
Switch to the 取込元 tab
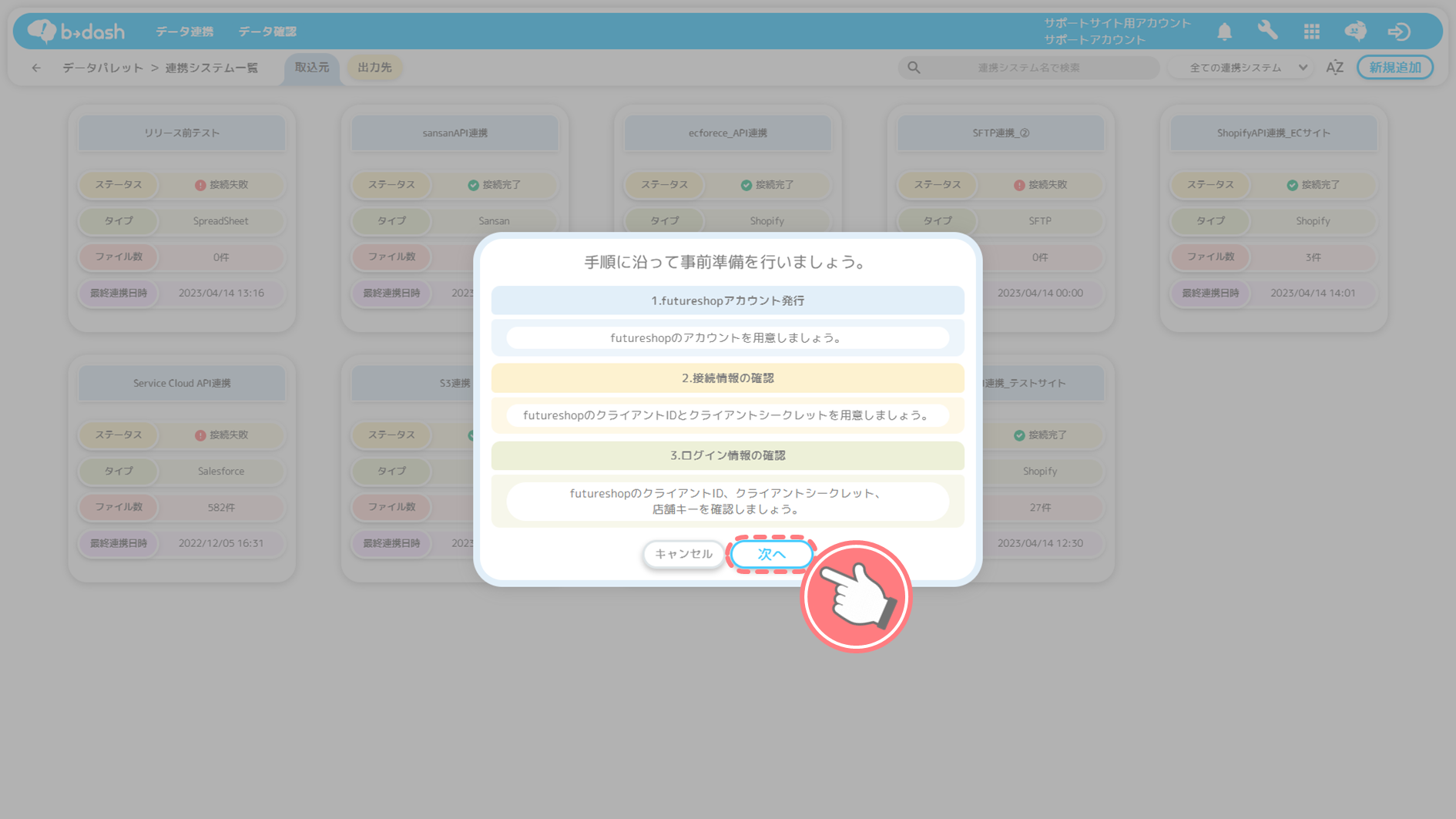(312, 68)
